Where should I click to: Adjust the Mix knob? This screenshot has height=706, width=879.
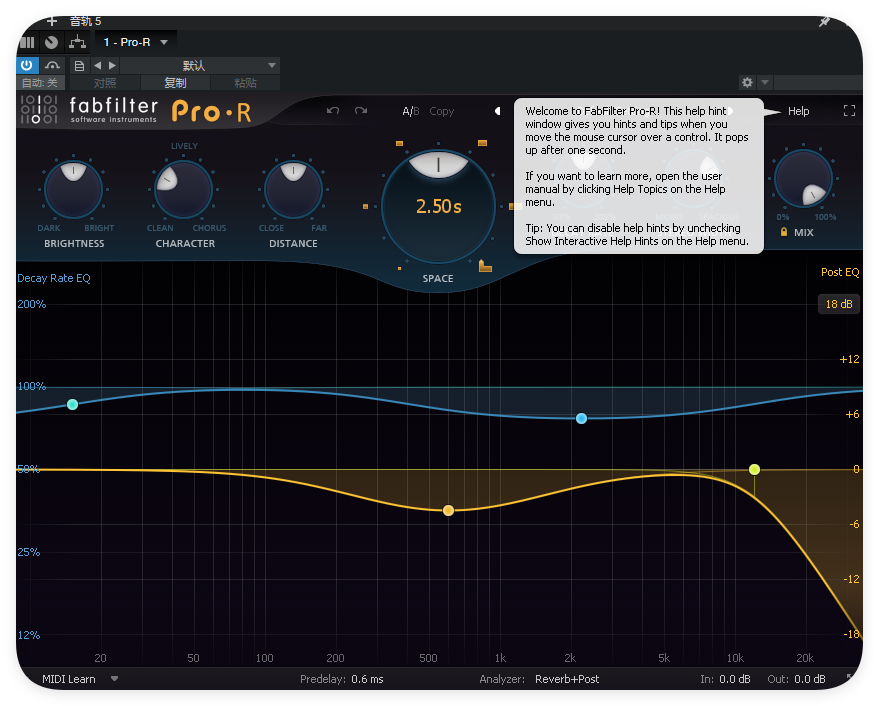tap(803, 178)
